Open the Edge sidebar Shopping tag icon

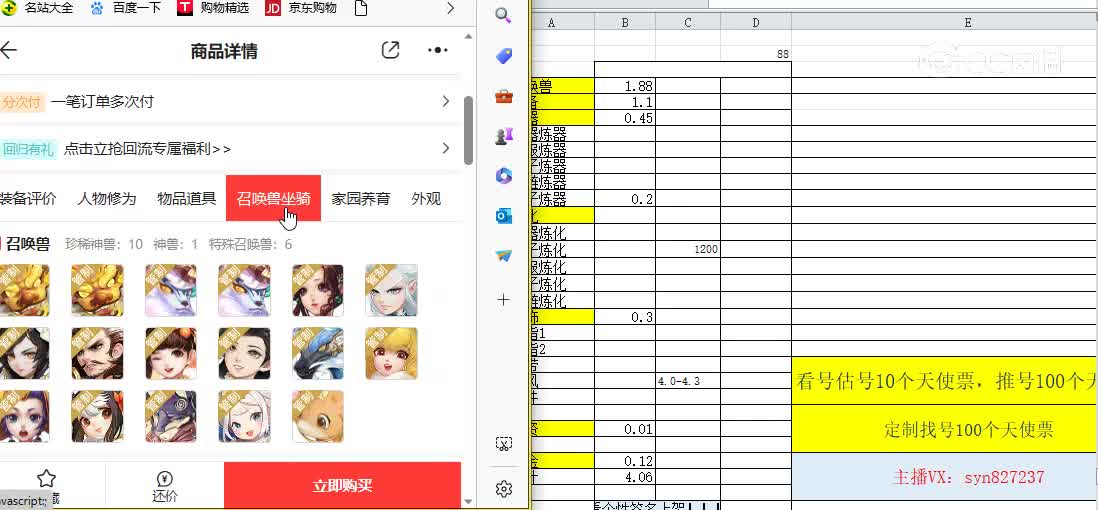click(x=503, y=56)
